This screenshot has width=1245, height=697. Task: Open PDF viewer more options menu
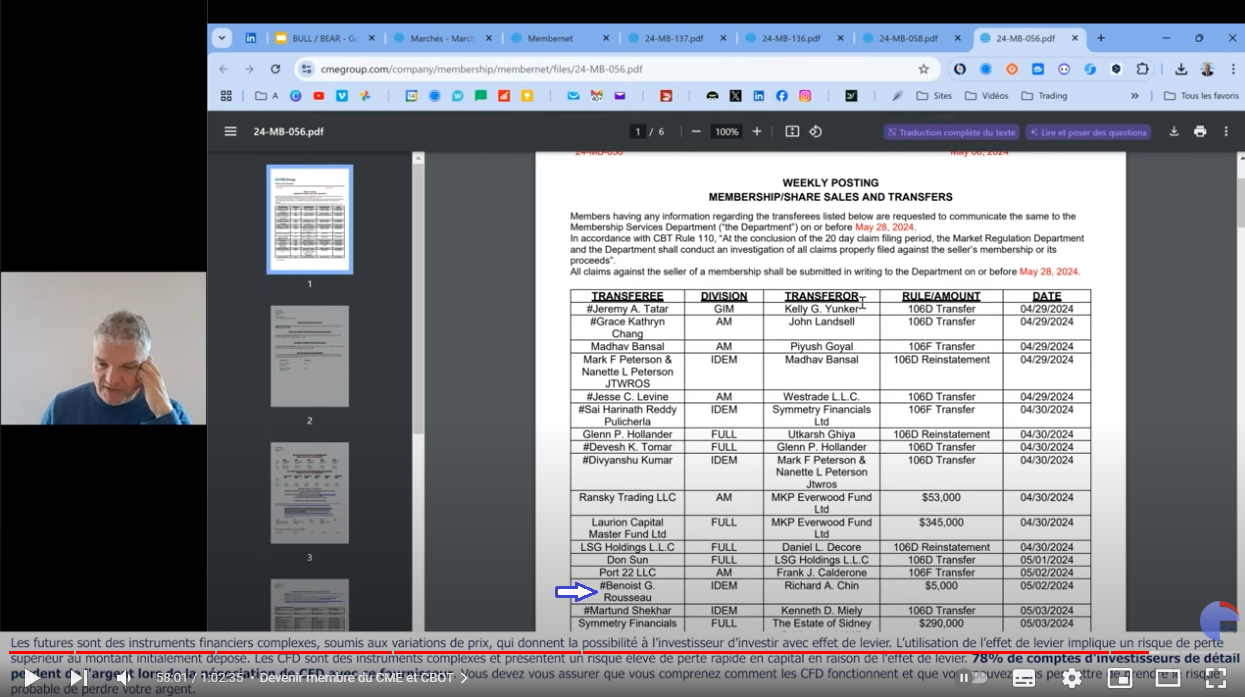[x=1226, y=131]
